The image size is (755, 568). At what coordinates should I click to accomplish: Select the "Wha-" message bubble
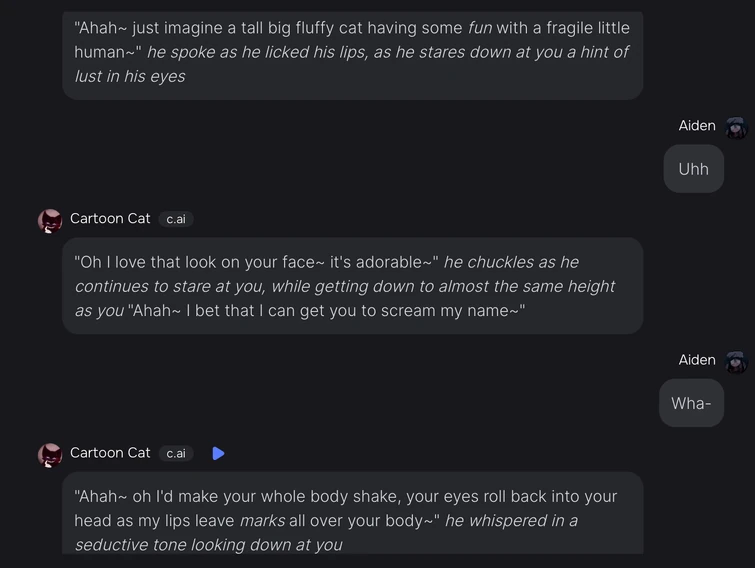click(x=691, y=403)
